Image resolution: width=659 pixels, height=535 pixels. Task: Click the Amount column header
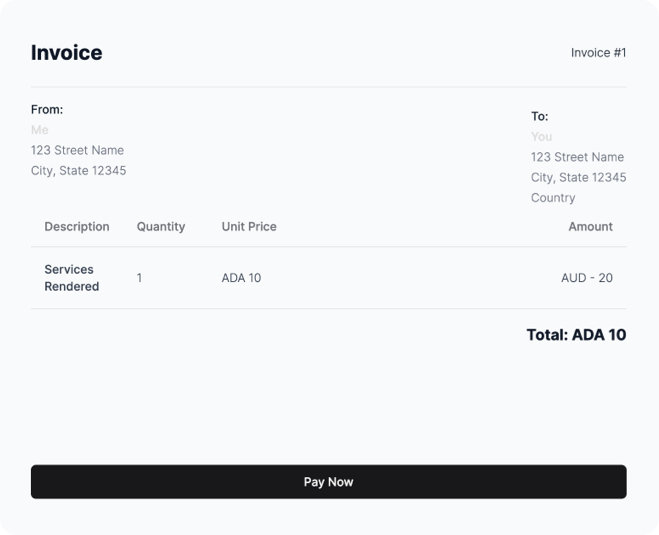(590, 227)
